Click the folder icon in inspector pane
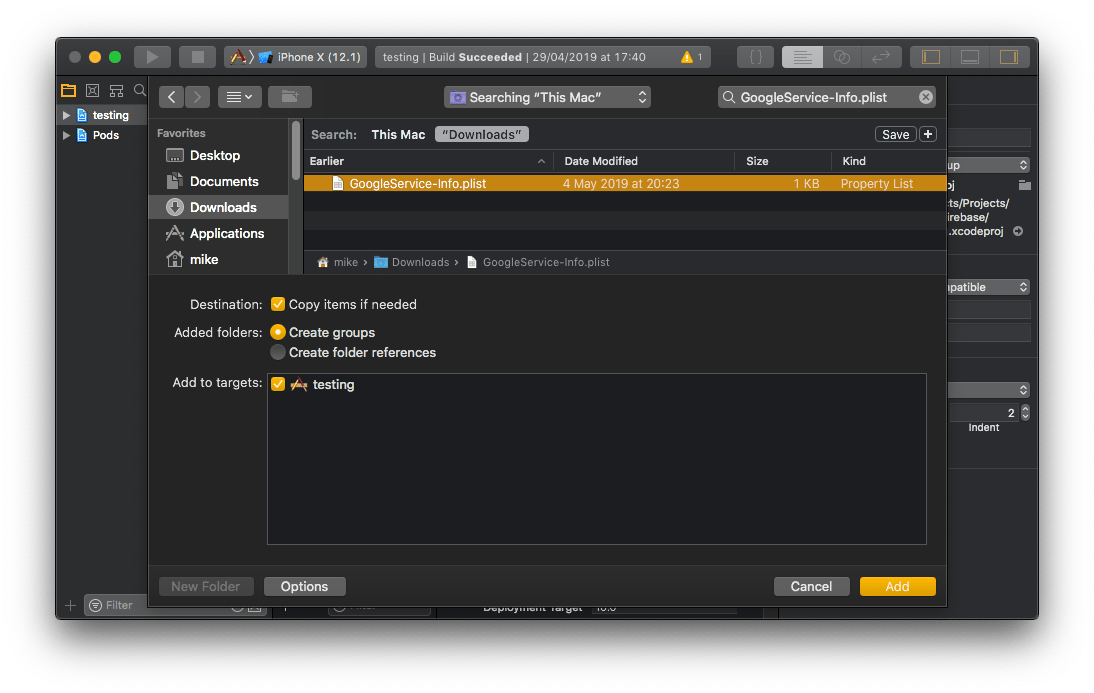This screenshot has width=1094, height=693. 1024,185
